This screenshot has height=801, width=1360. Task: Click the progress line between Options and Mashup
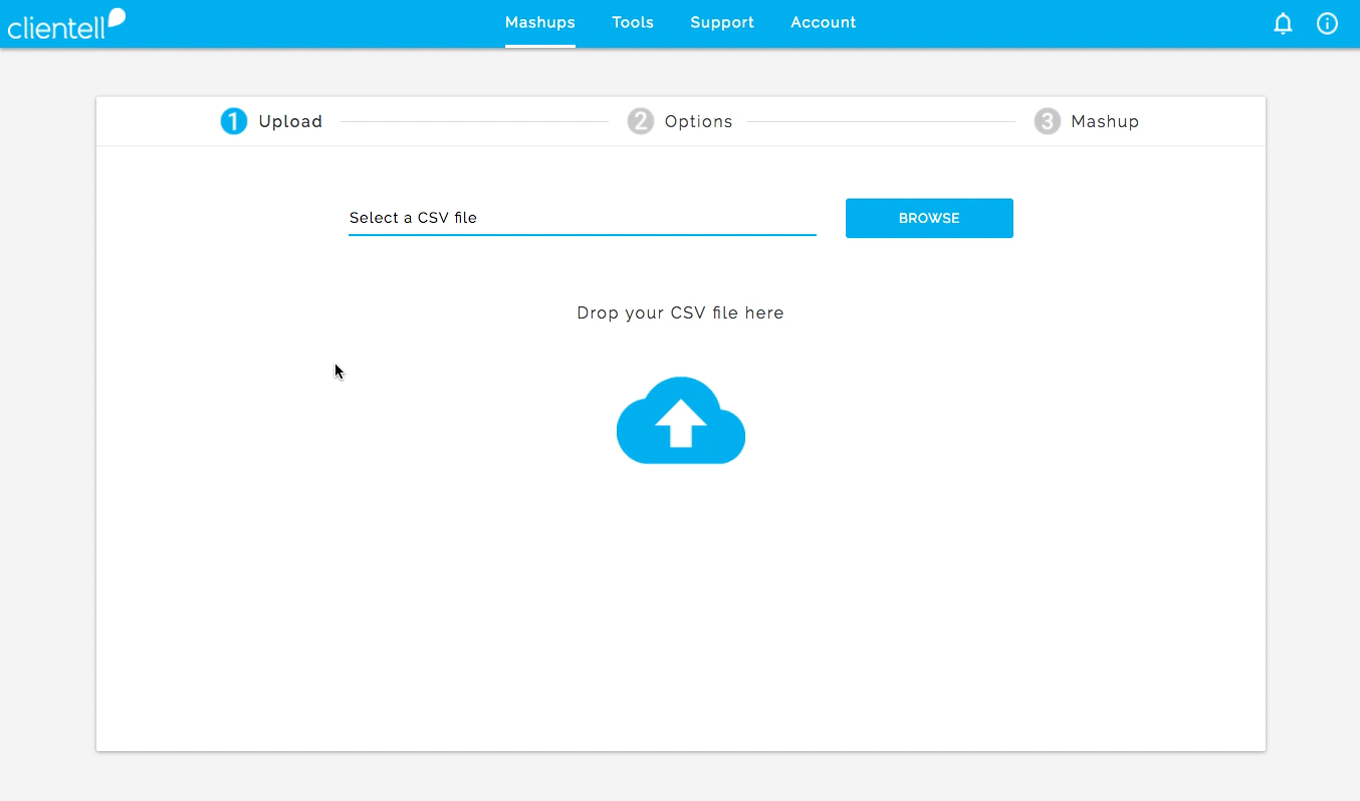click(x=881, y=122)
